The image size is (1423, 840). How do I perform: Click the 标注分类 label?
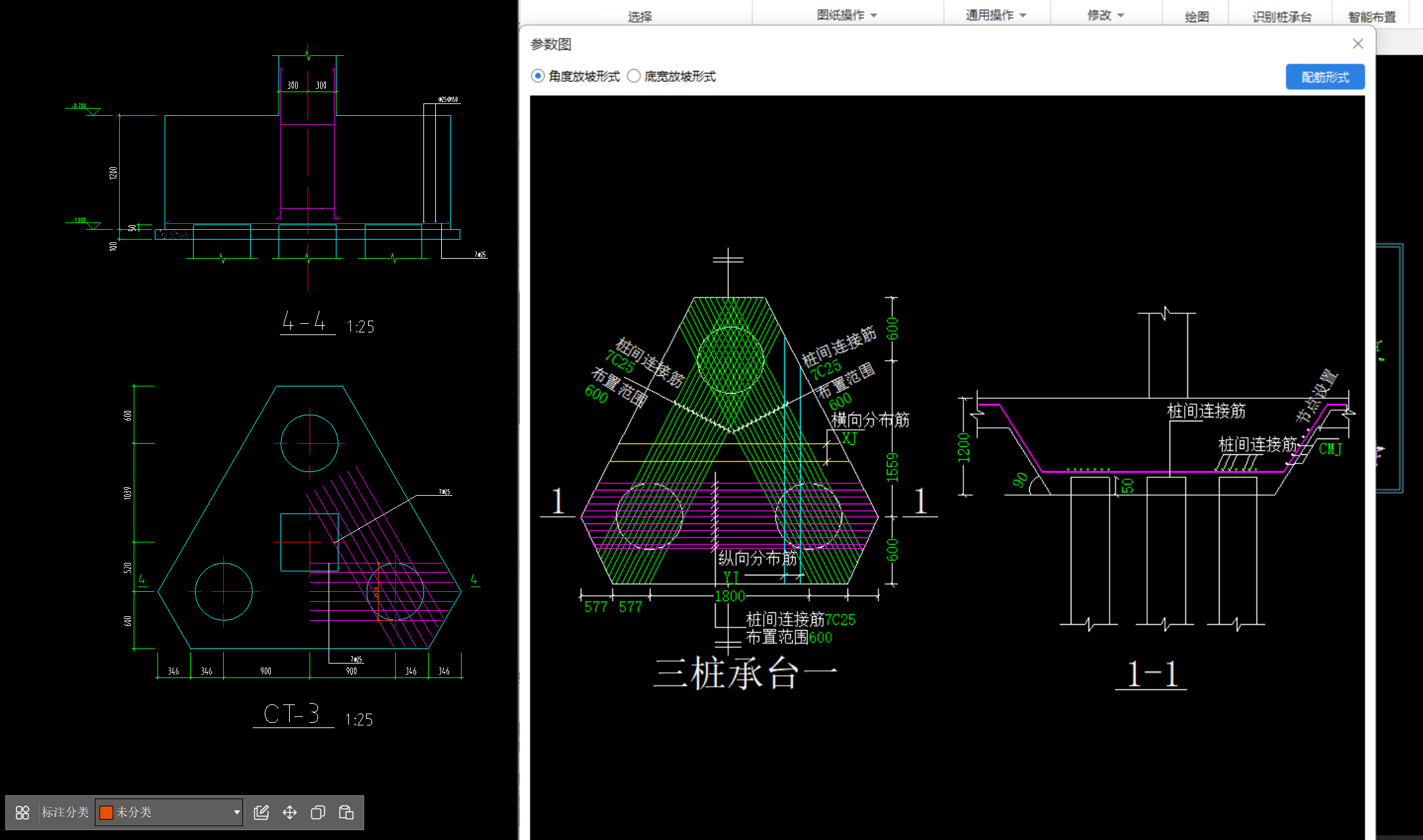click(65, 812)
